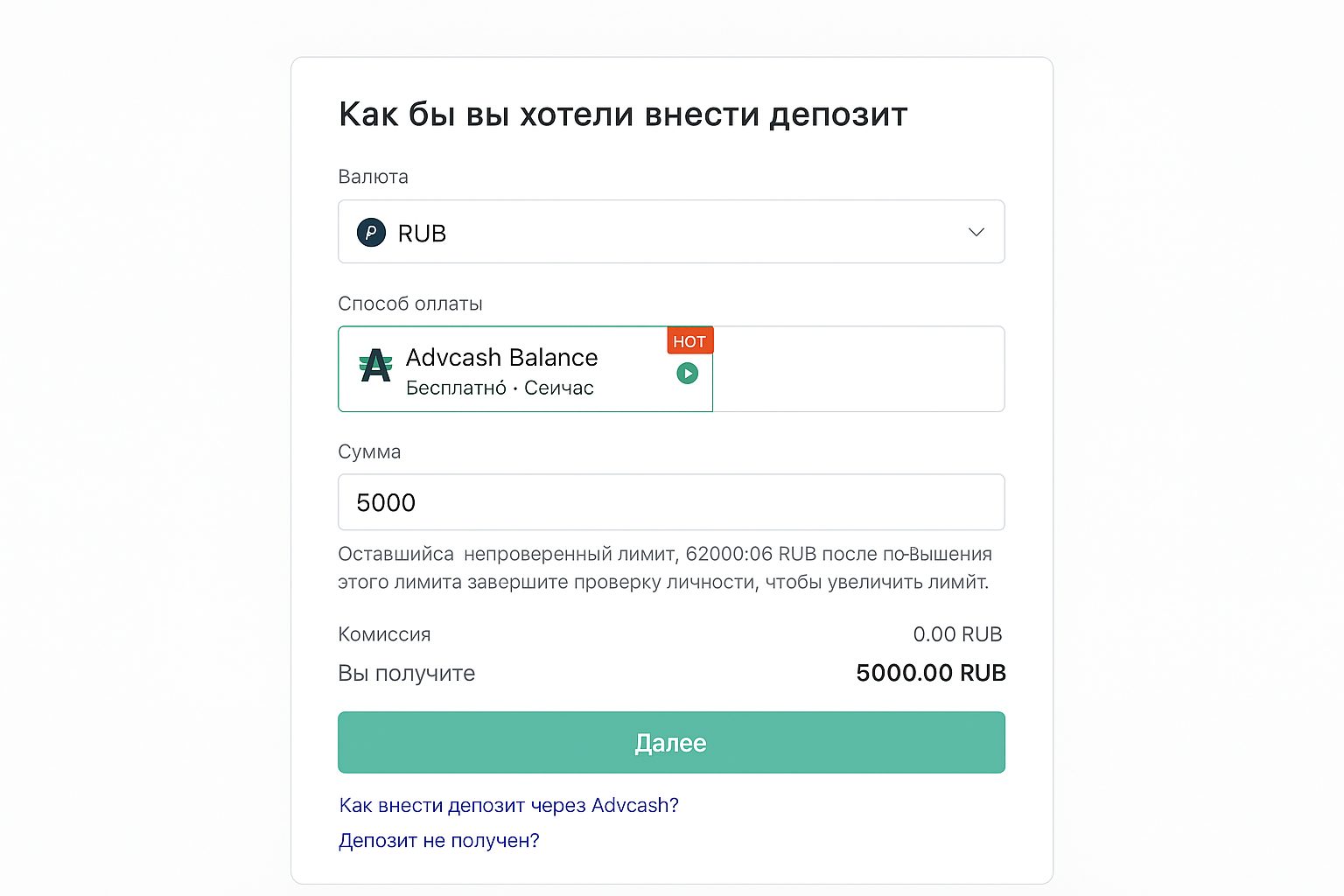This screenshot has width=1344, height=896.
Task: Open "Как внести депозит через Advcash?" link
Action: [x=508, y=805]
